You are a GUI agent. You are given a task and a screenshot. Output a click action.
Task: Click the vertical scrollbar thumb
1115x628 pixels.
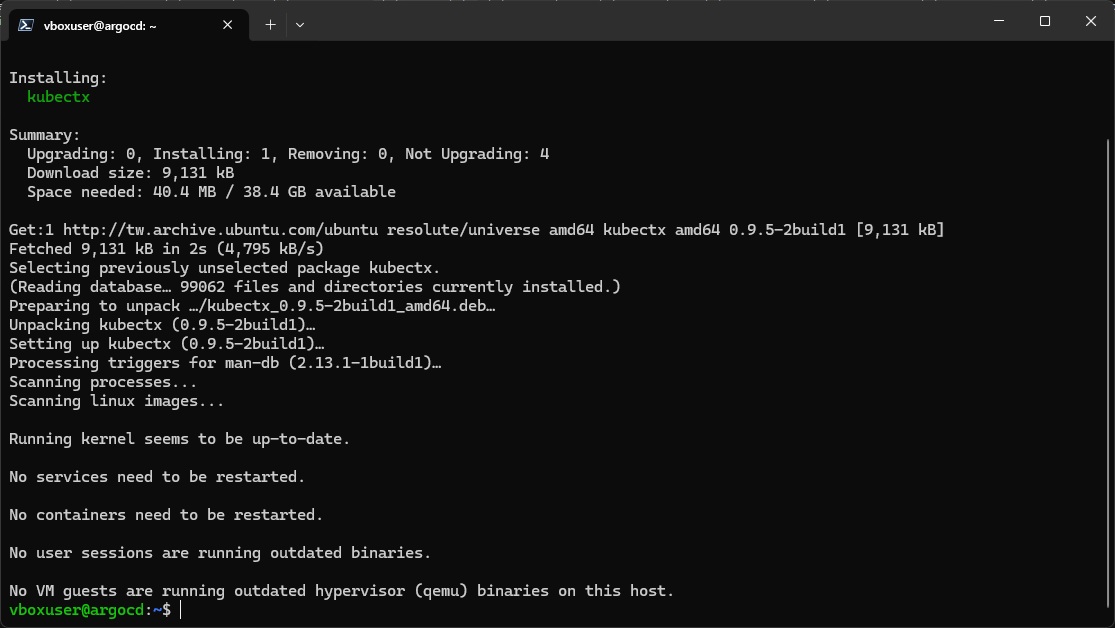click(1110, 373)
